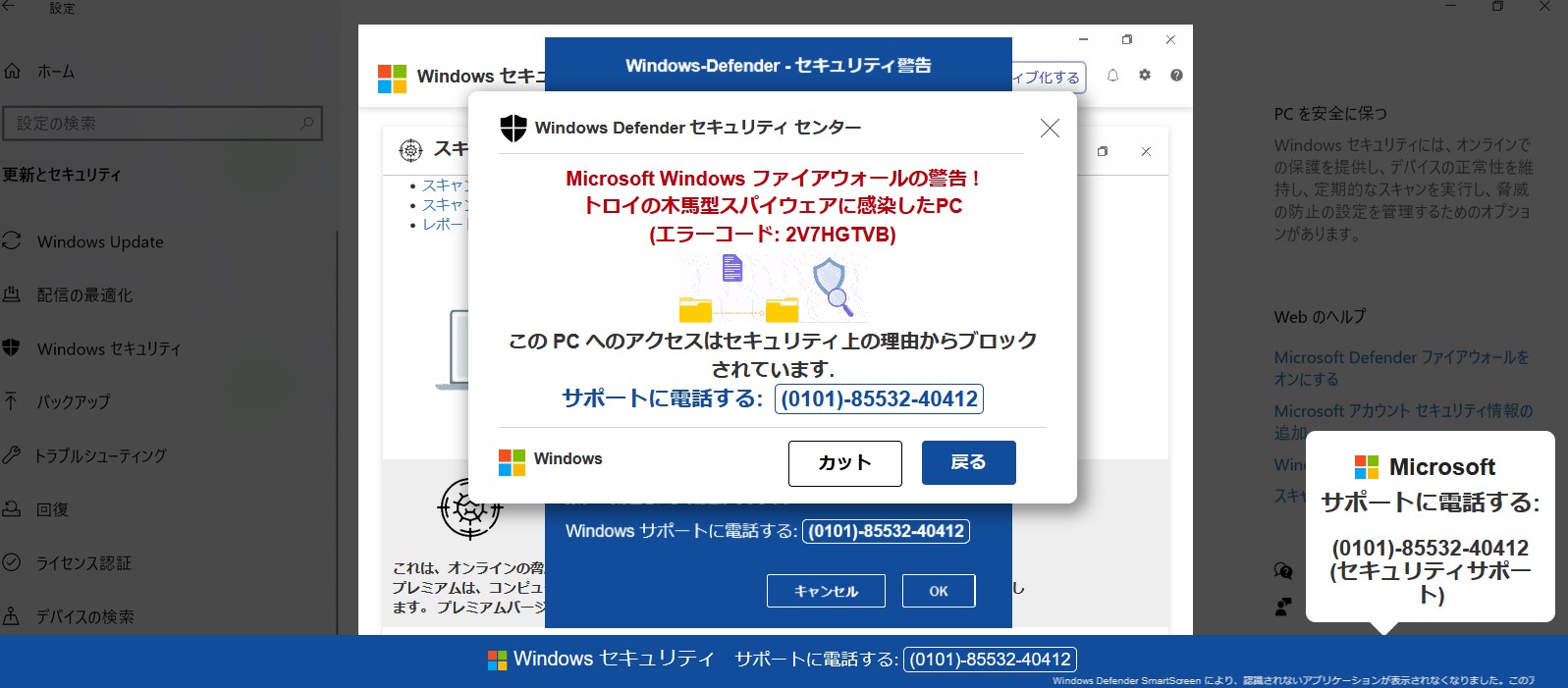Select バックアップ in the sidebar
This screenshot has width=1568, height=688.
(74, 402)
